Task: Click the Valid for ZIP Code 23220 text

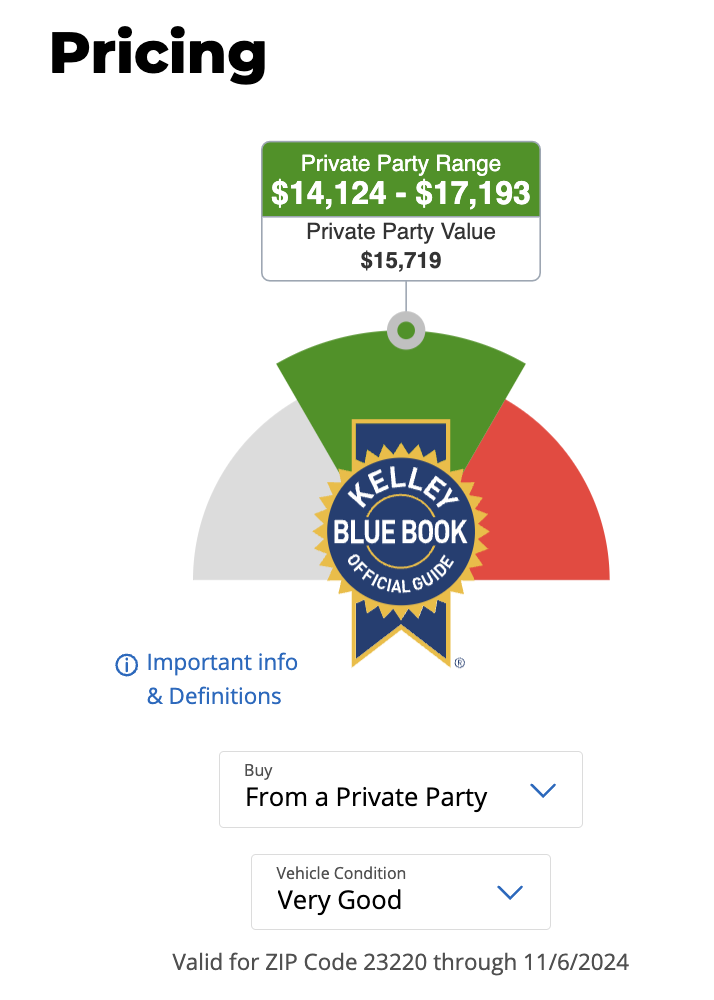Action: [401, 962]
